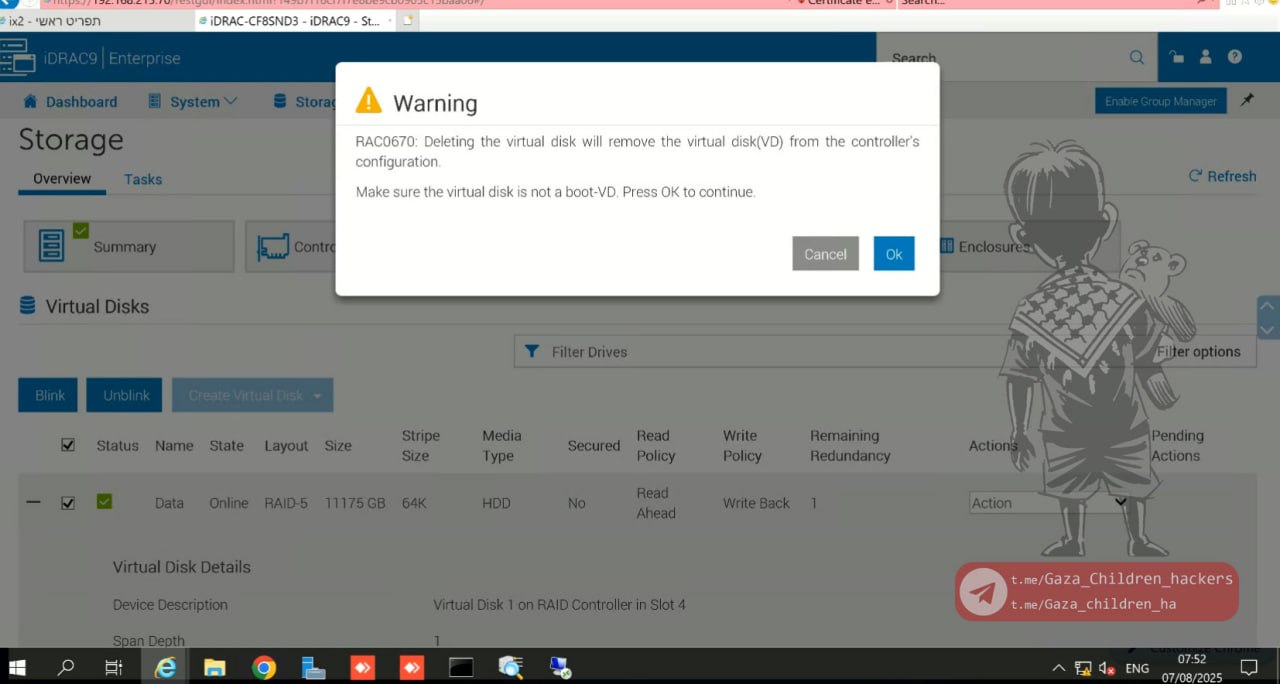This screenshot has height=684, width=1280.
Task: Click the Dashboard home icon
Action: coord(30,101)
